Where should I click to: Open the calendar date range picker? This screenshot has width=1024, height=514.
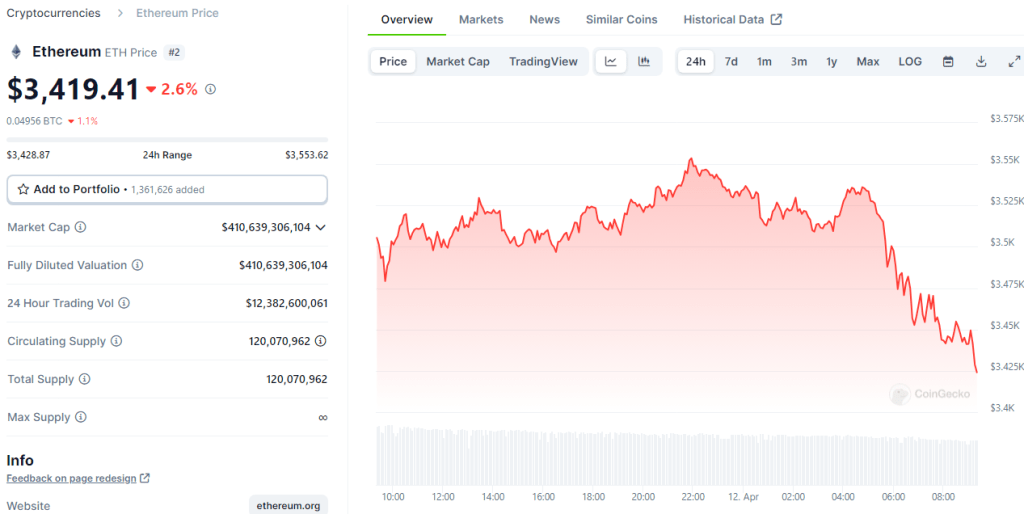coord(948,62)
